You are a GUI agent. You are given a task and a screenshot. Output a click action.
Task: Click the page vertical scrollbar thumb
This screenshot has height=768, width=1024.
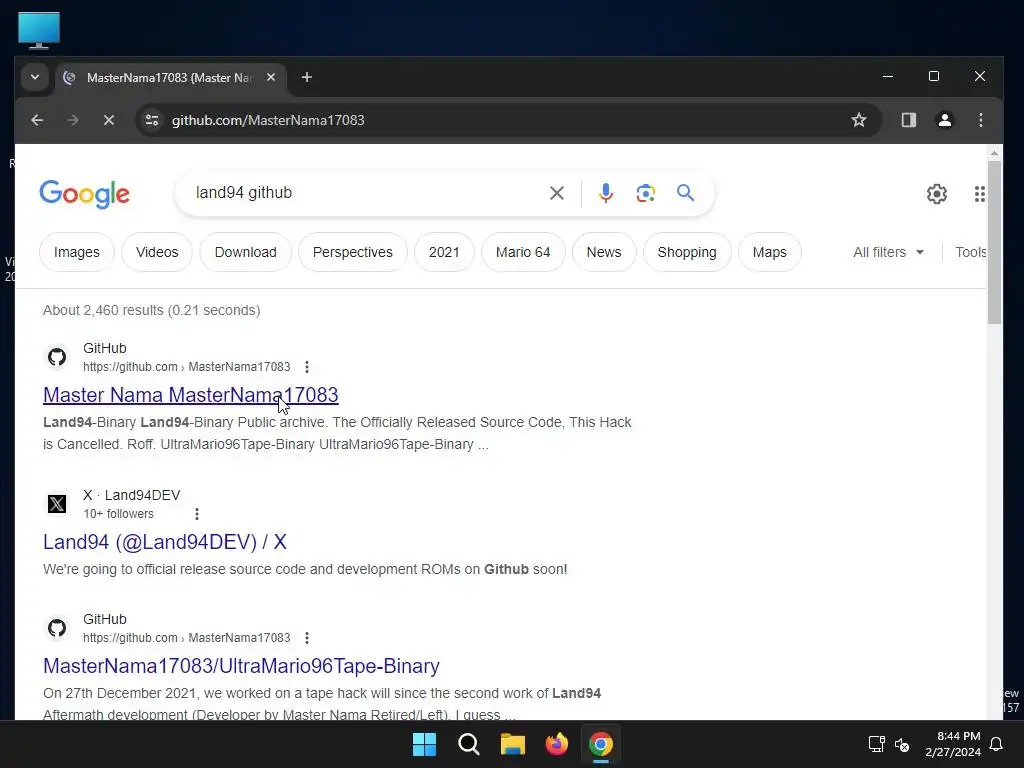click(x=994, y=242)
